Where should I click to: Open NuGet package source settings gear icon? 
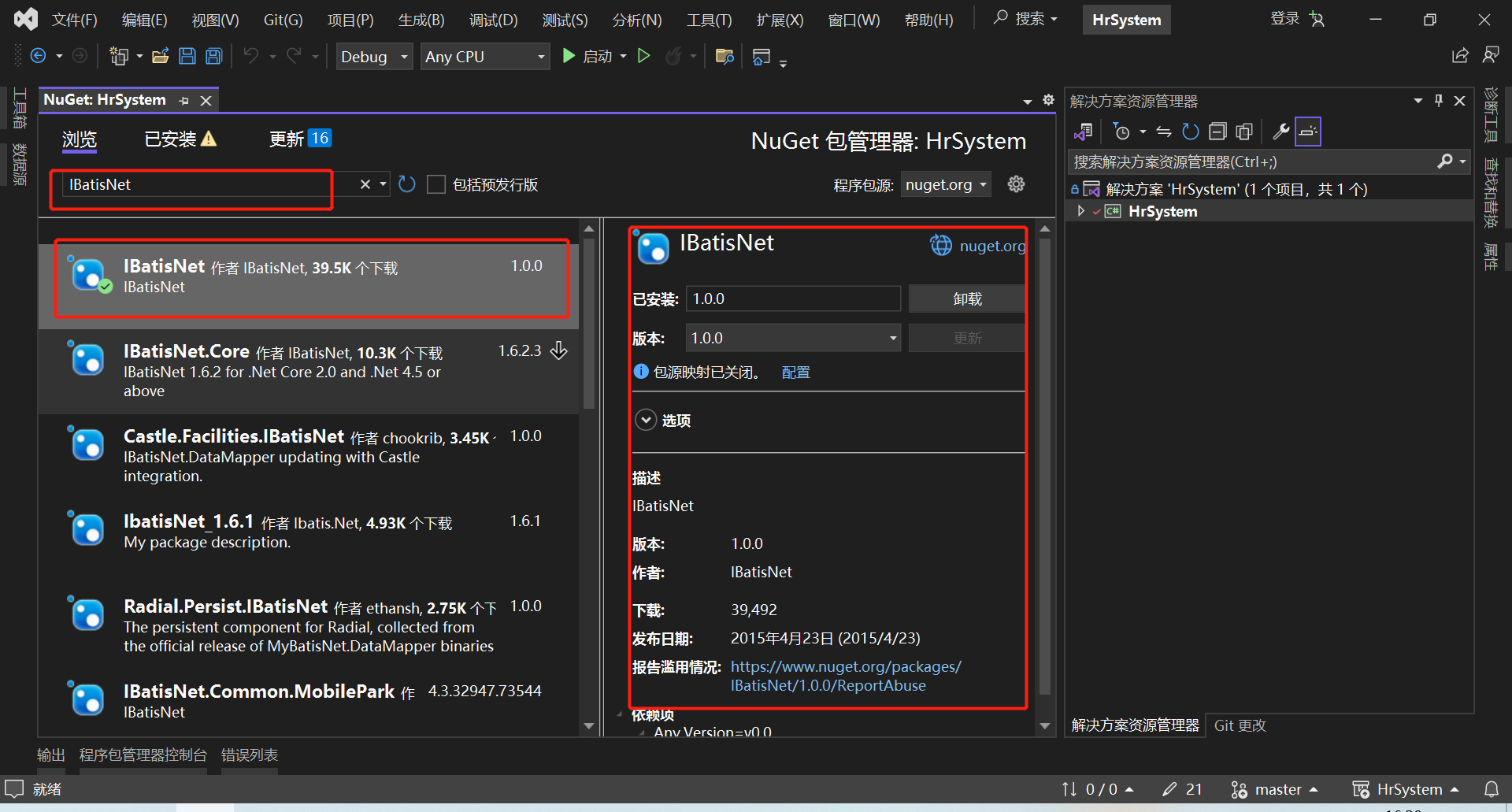(1016, 184)
